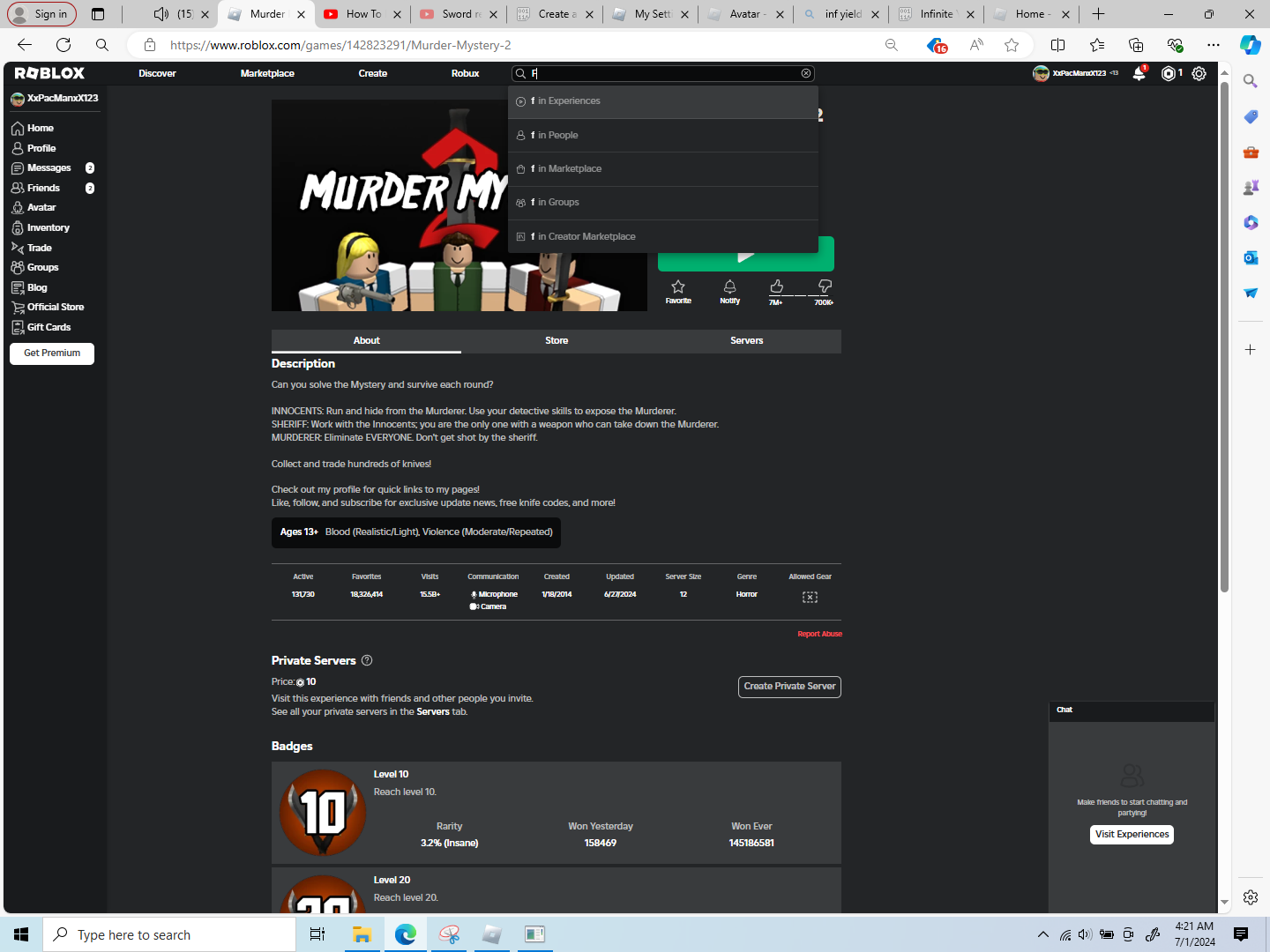Open Discover in the top navigation
1270x952 pixels.
pos(157,73)
